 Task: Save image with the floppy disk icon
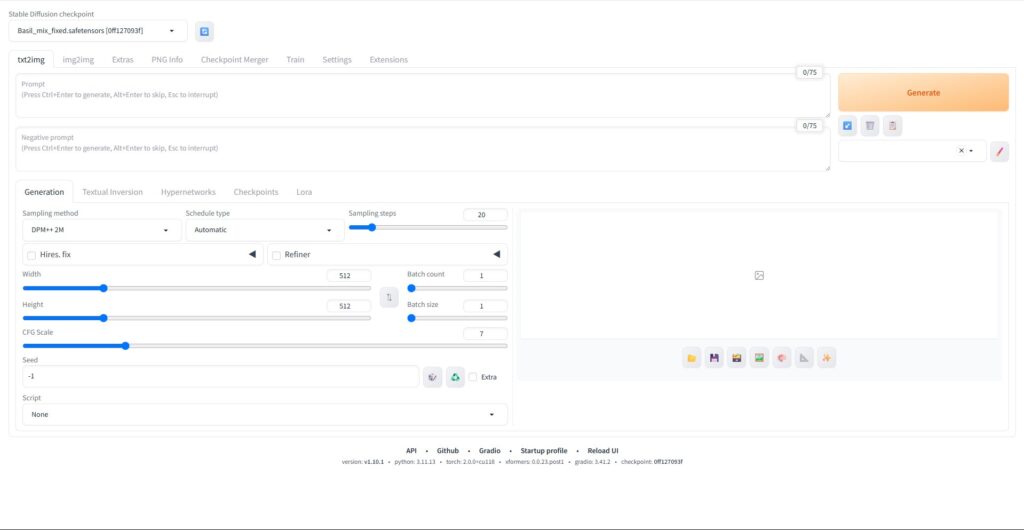[x=714, y=358]
